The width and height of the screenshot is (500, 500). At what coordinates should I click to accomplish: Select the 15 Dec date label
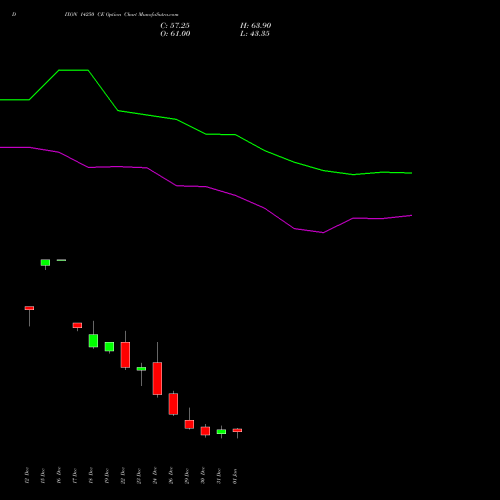pos(43,476)
